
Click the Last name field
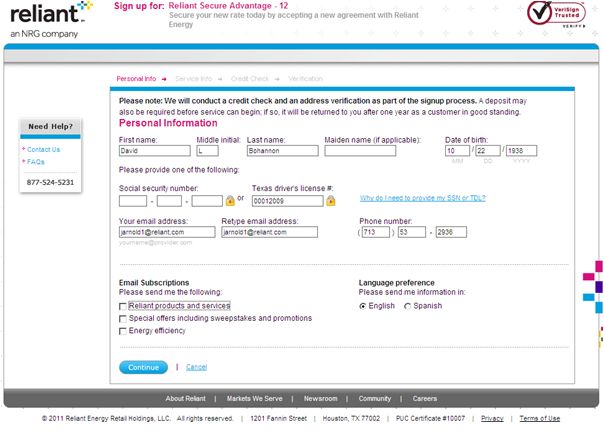click(283, 151)
